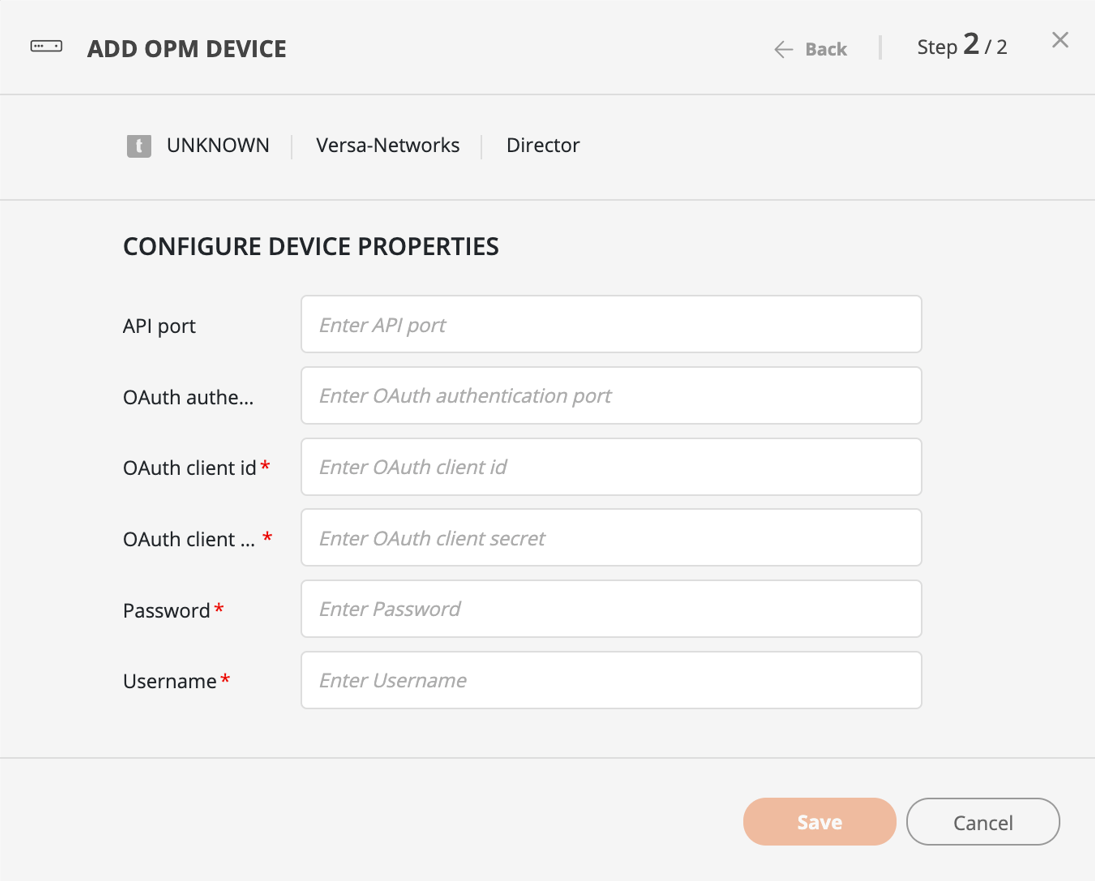Image resolution: width=1095 pixels, height=881 pixels.
Task: Focus the Enter Username text box
Action: pos(610,680)
